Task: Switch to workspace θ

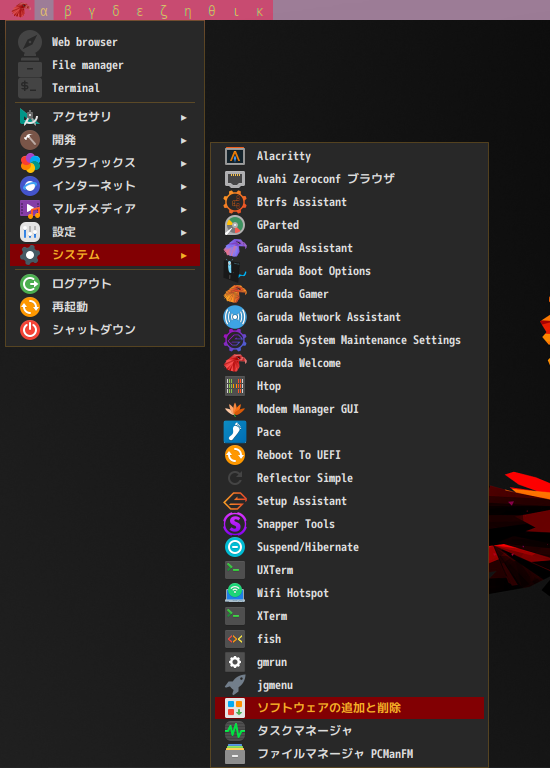Action: pos(212,10)
